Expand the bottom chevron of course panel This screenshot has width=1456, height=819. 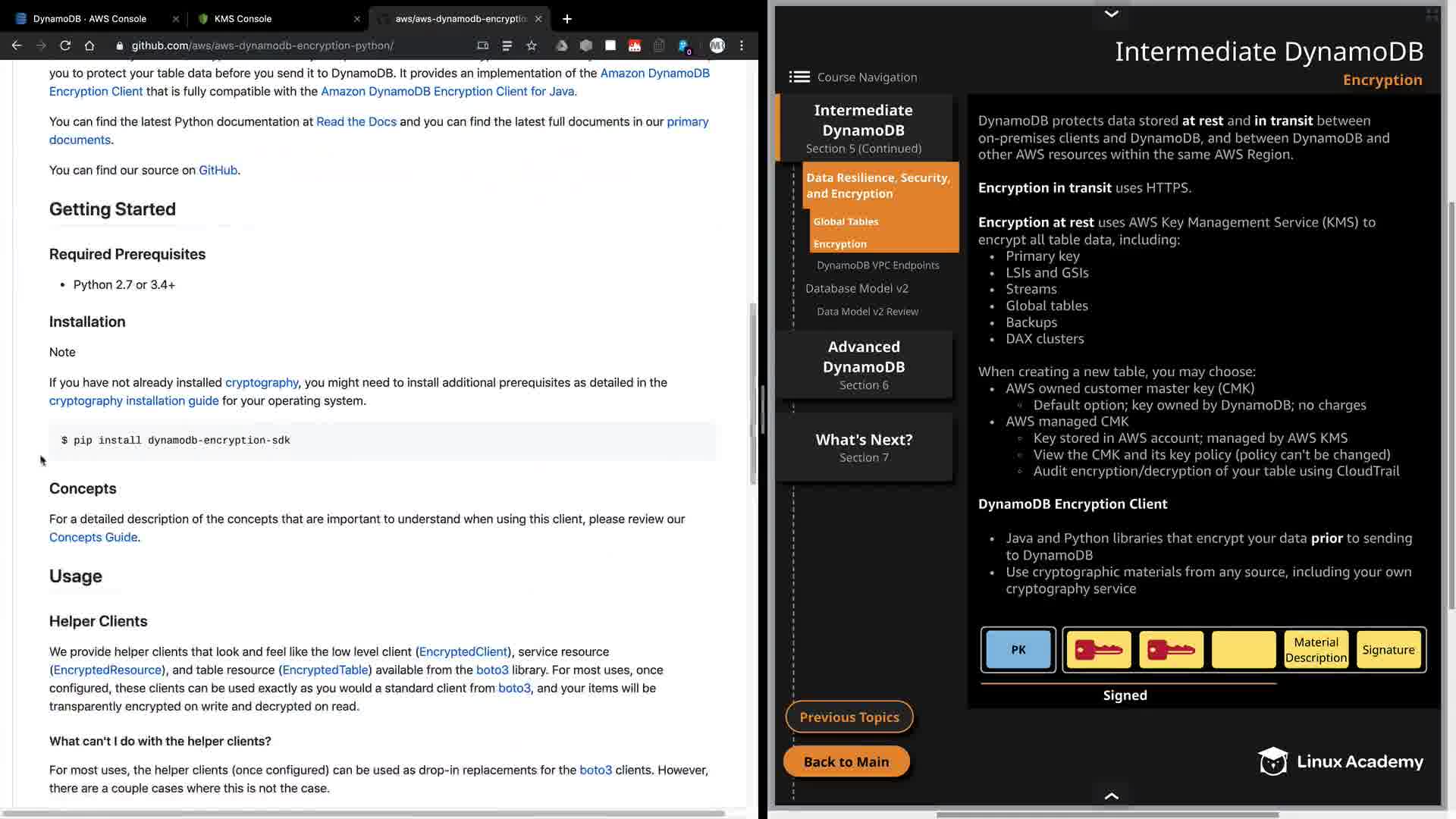[x=1111, y=795]
